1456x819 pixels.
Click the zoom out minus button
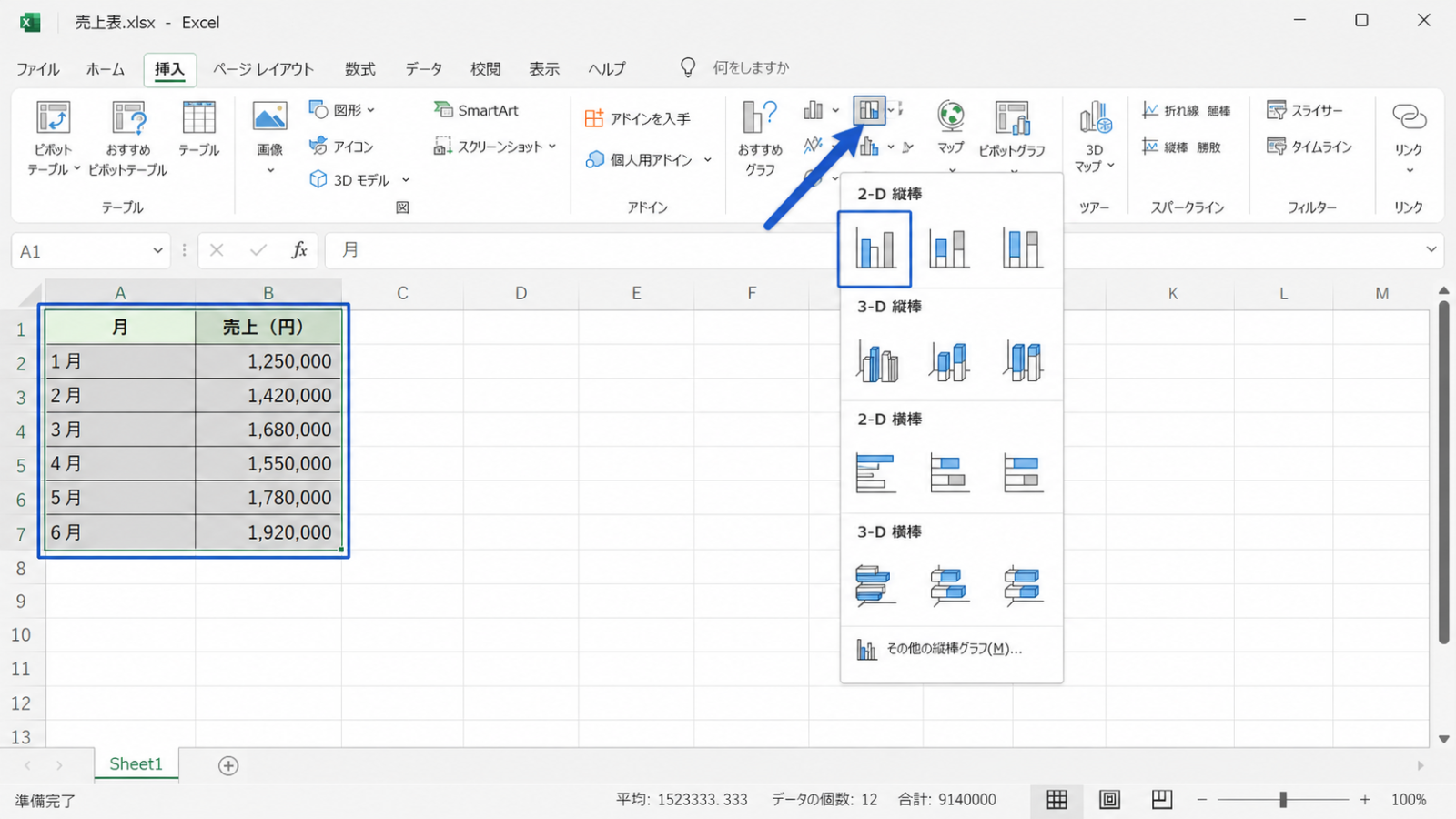point(1202,800)
